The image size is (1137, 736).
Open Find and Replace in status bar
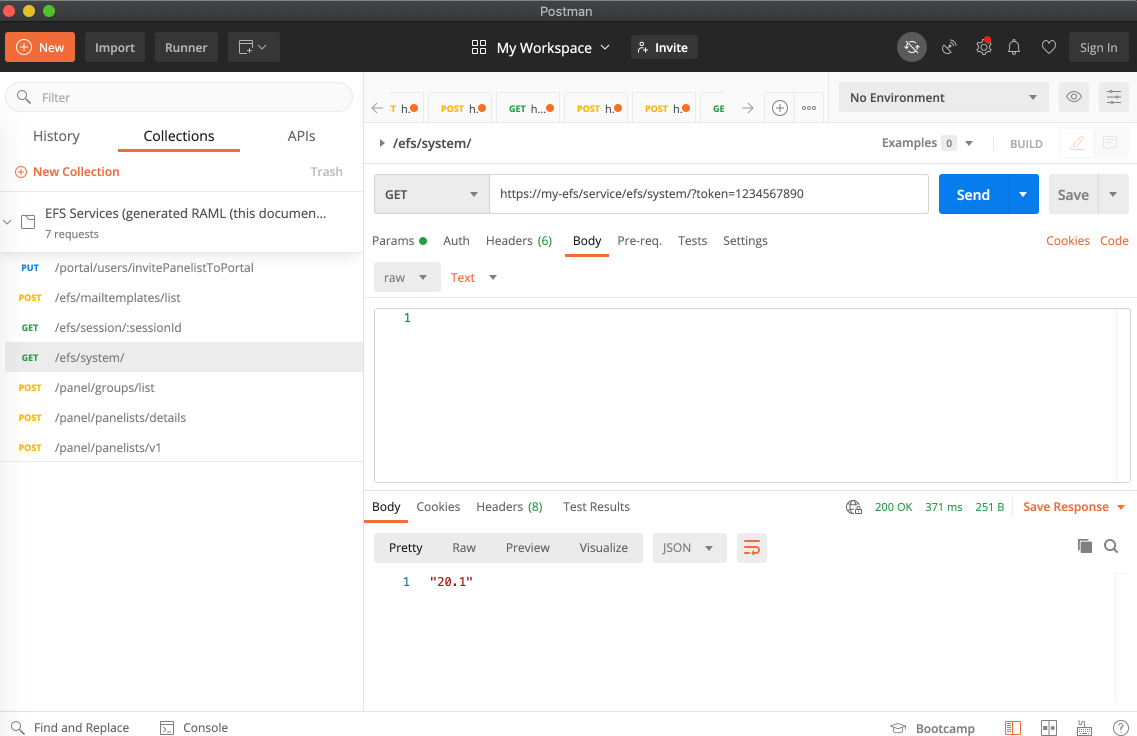(x=70, y=727)
